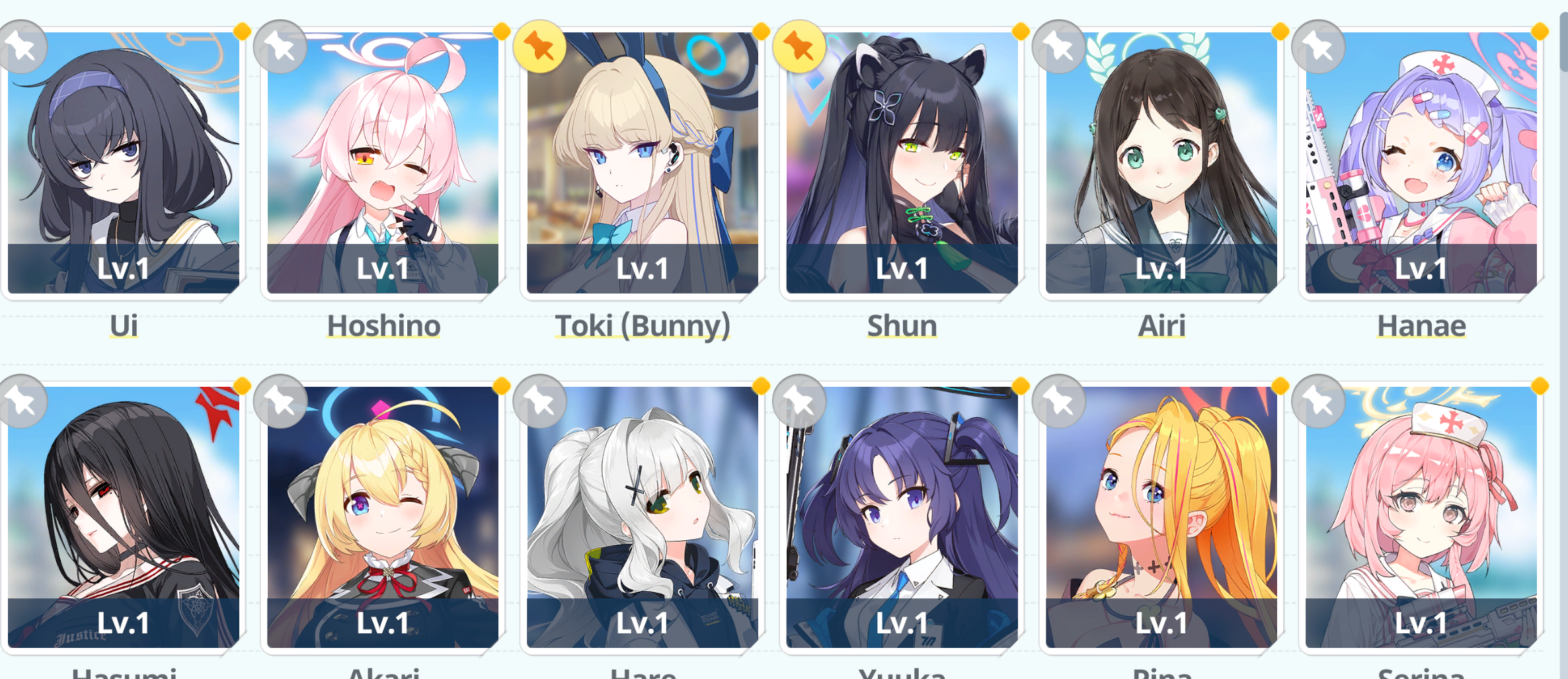The width and height of the screenshot is (1568, 679).
Task: Unpin the Shun student card
Action: click(799, 46)
